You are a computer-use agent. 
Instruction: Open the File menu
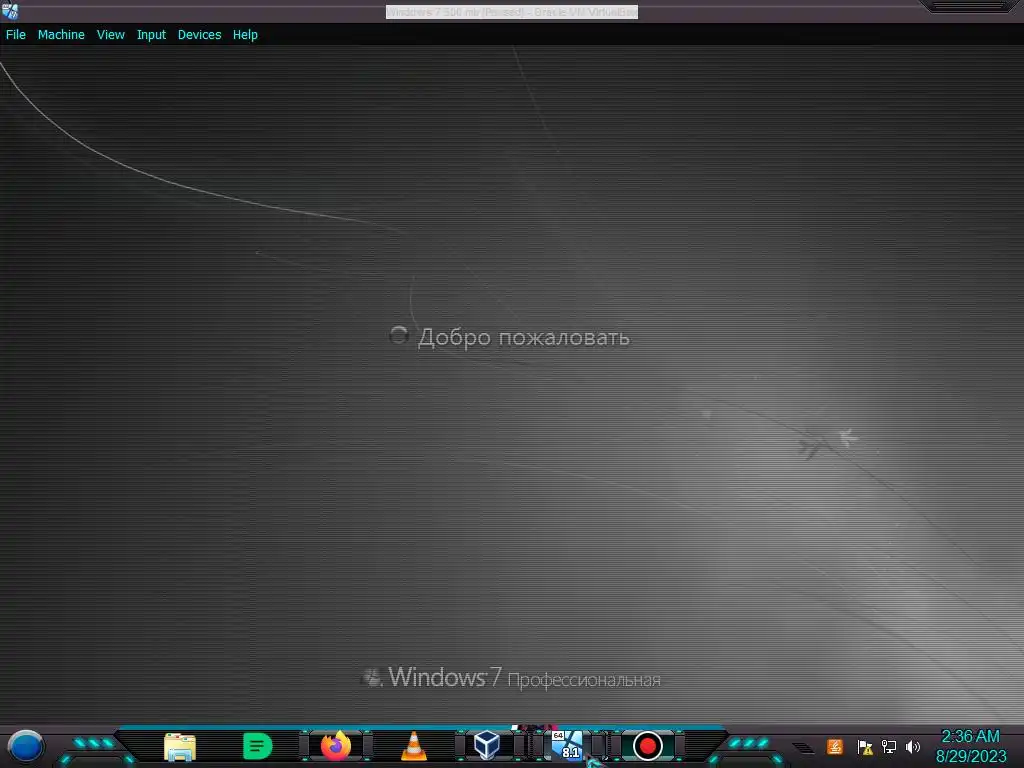(x=16, y=35)
